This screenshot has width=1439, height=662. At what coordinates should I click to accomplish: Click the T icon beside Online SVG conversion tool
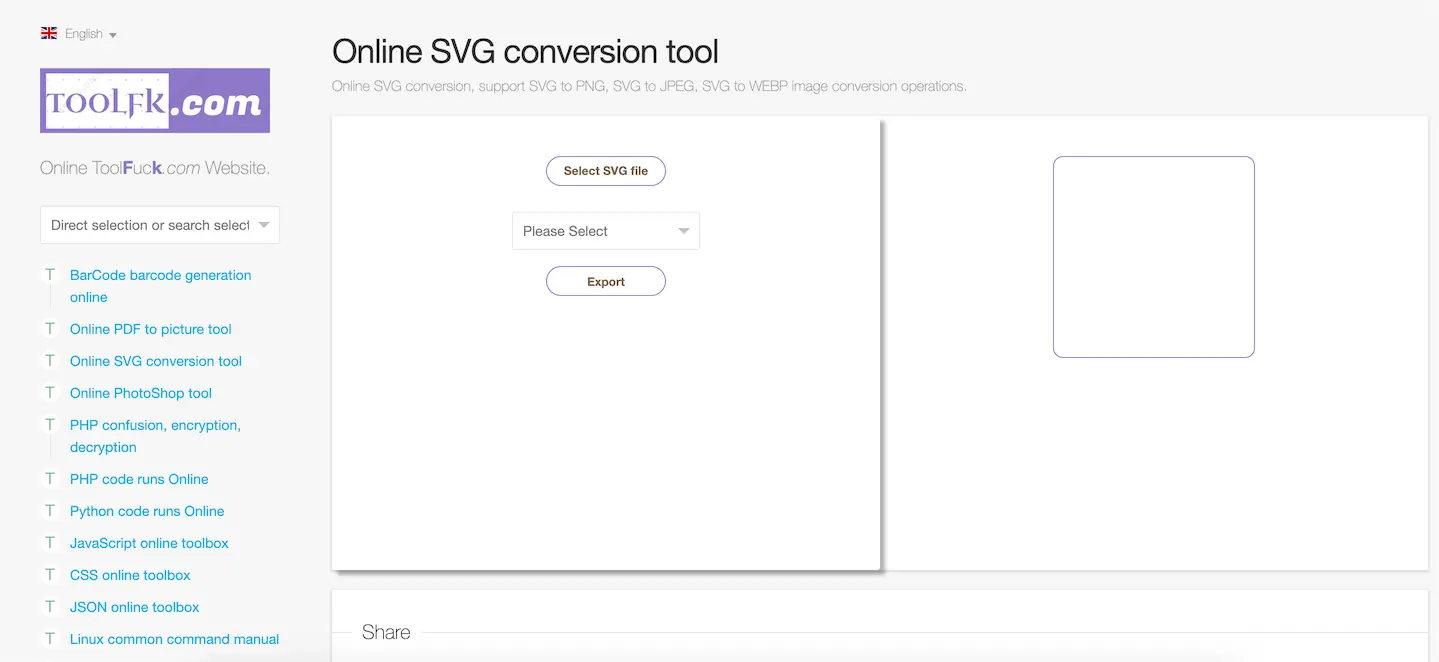[x=50, y=361]
